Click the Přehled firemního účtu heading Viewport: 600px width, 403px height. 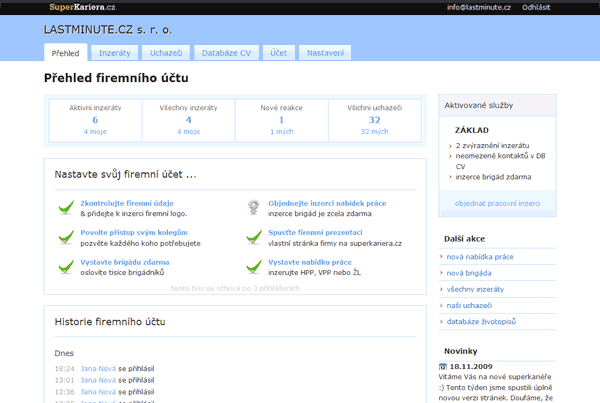116,78
